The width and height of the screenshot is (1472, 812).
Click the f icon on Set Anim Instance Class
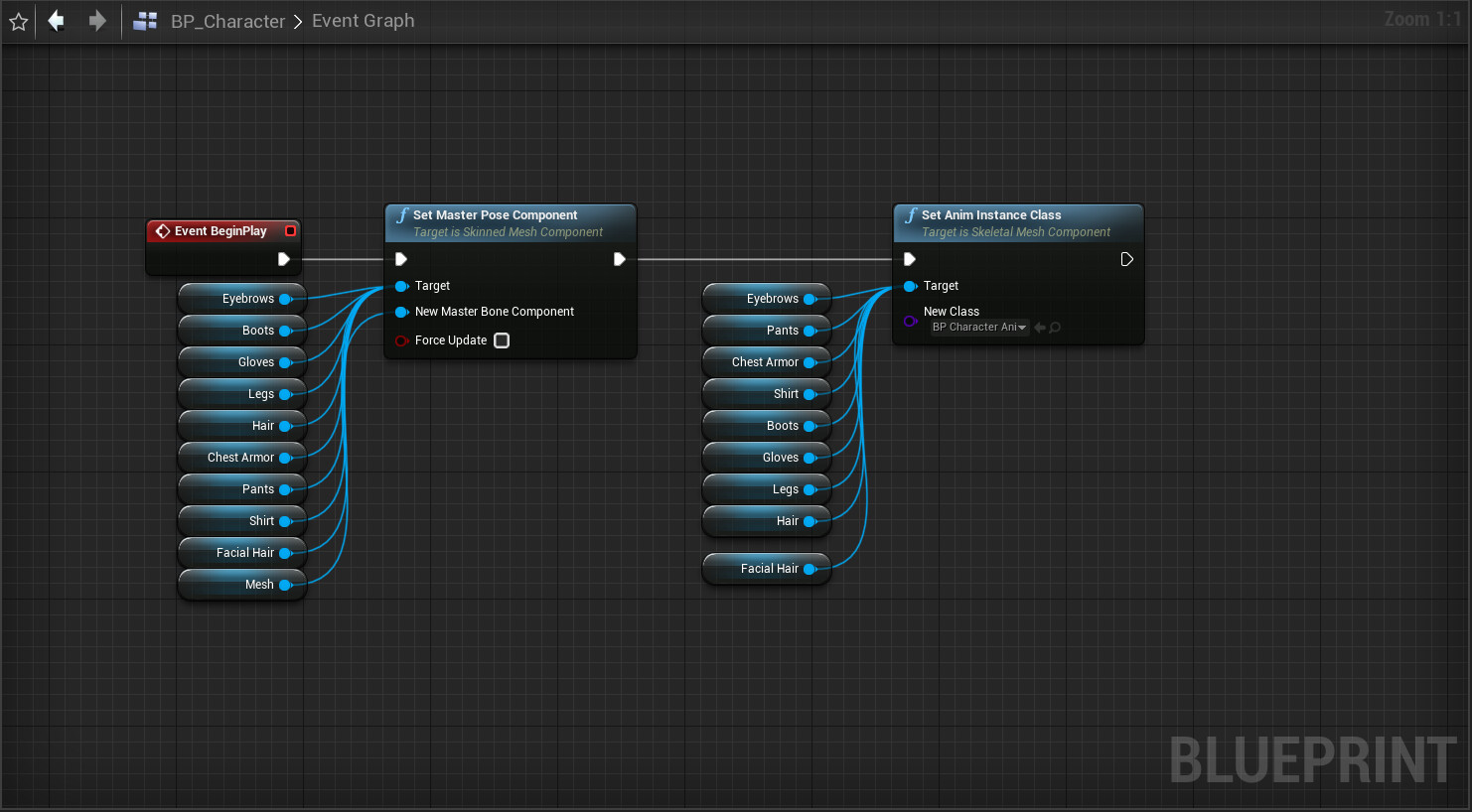(910, 214)
